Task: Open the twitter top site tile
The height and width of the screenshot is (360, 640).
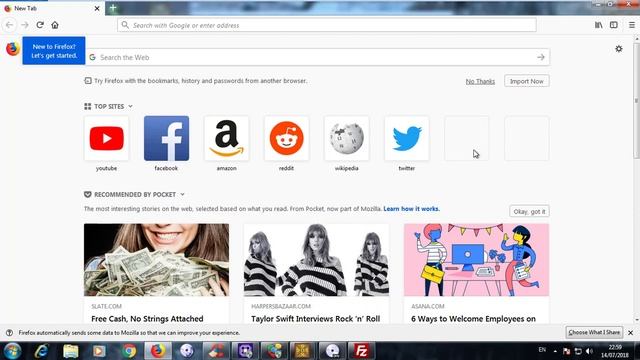Action: point(407,138)
